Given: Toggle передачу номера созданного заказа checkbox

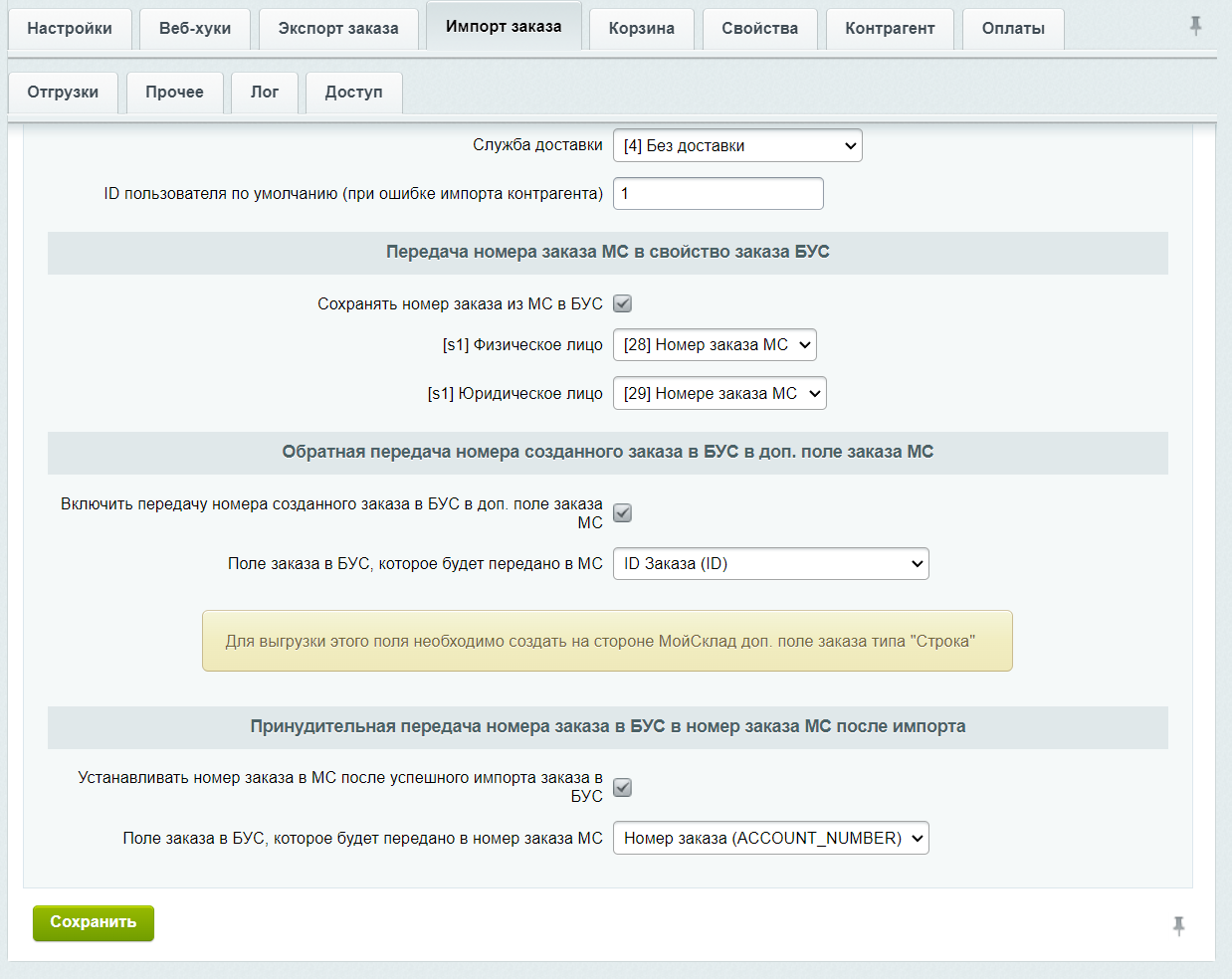Looking at the screenshot, I should pyautogui.click(x=622, y=513).
